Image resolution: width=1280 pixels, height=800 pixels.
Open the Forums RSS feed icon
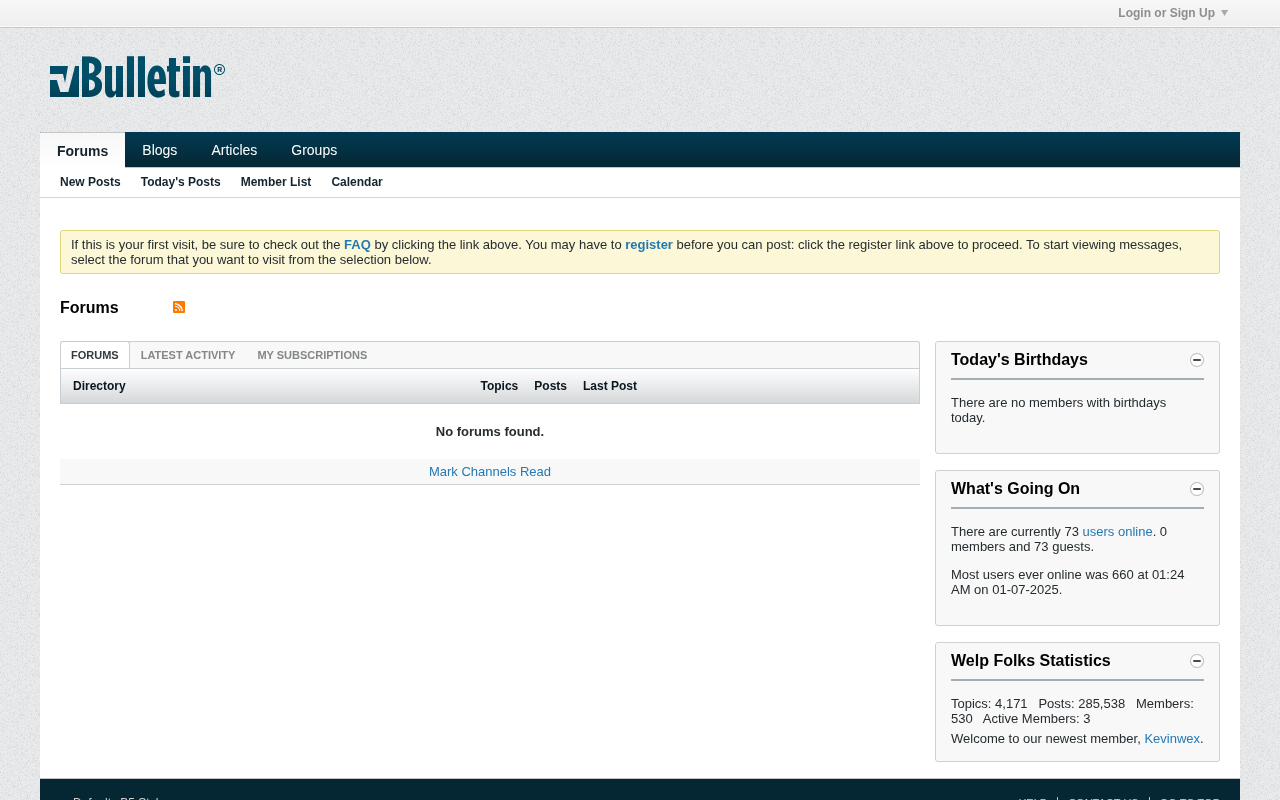coord(179,307)
